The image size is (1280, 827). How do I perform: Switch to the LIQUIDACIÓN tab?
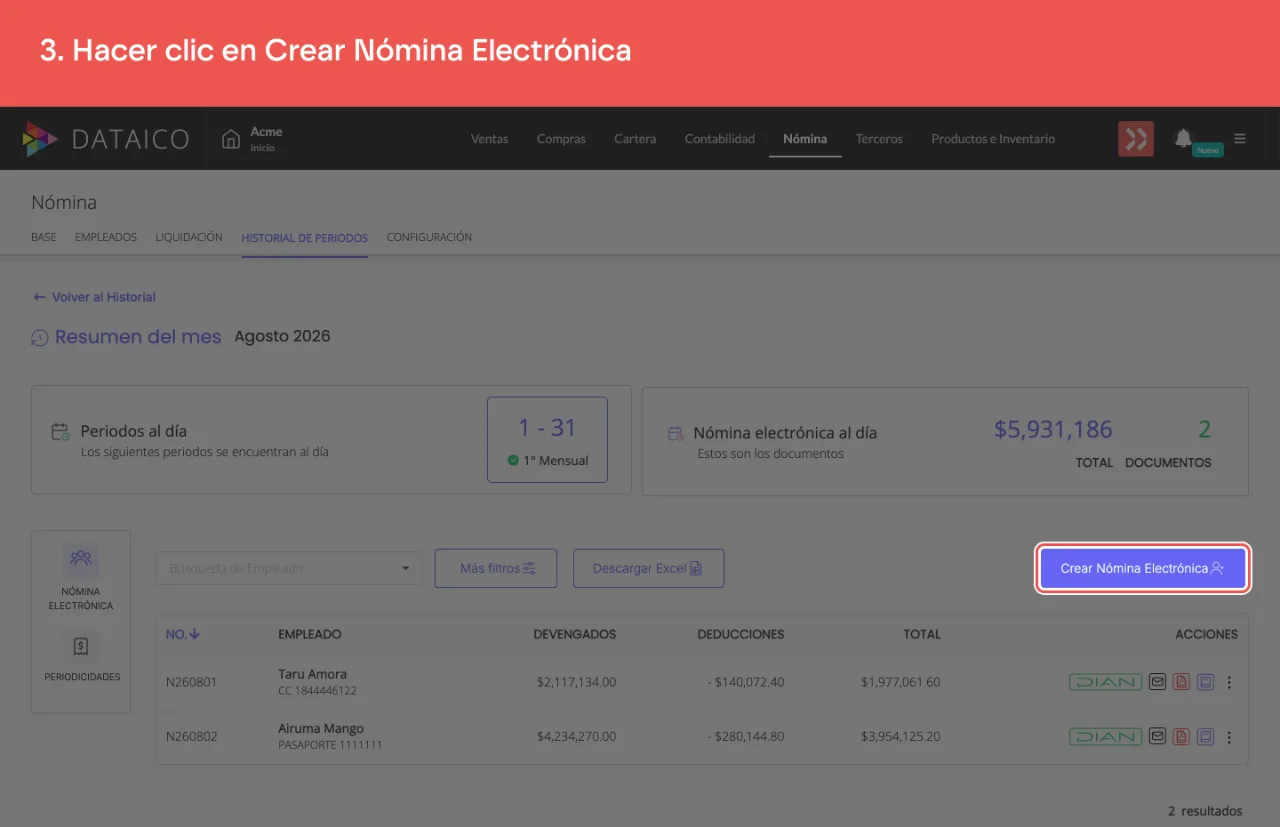tap(189, 238)
